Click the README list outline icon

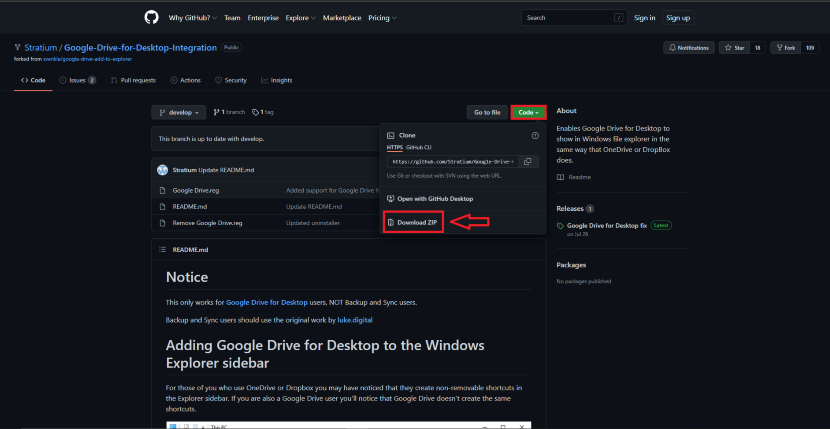tap(163, 249)
